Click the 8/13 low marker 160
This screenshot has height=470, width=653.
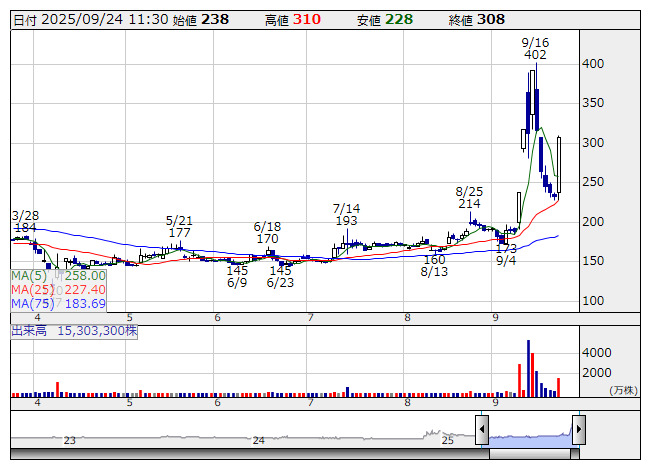point(434,259)
